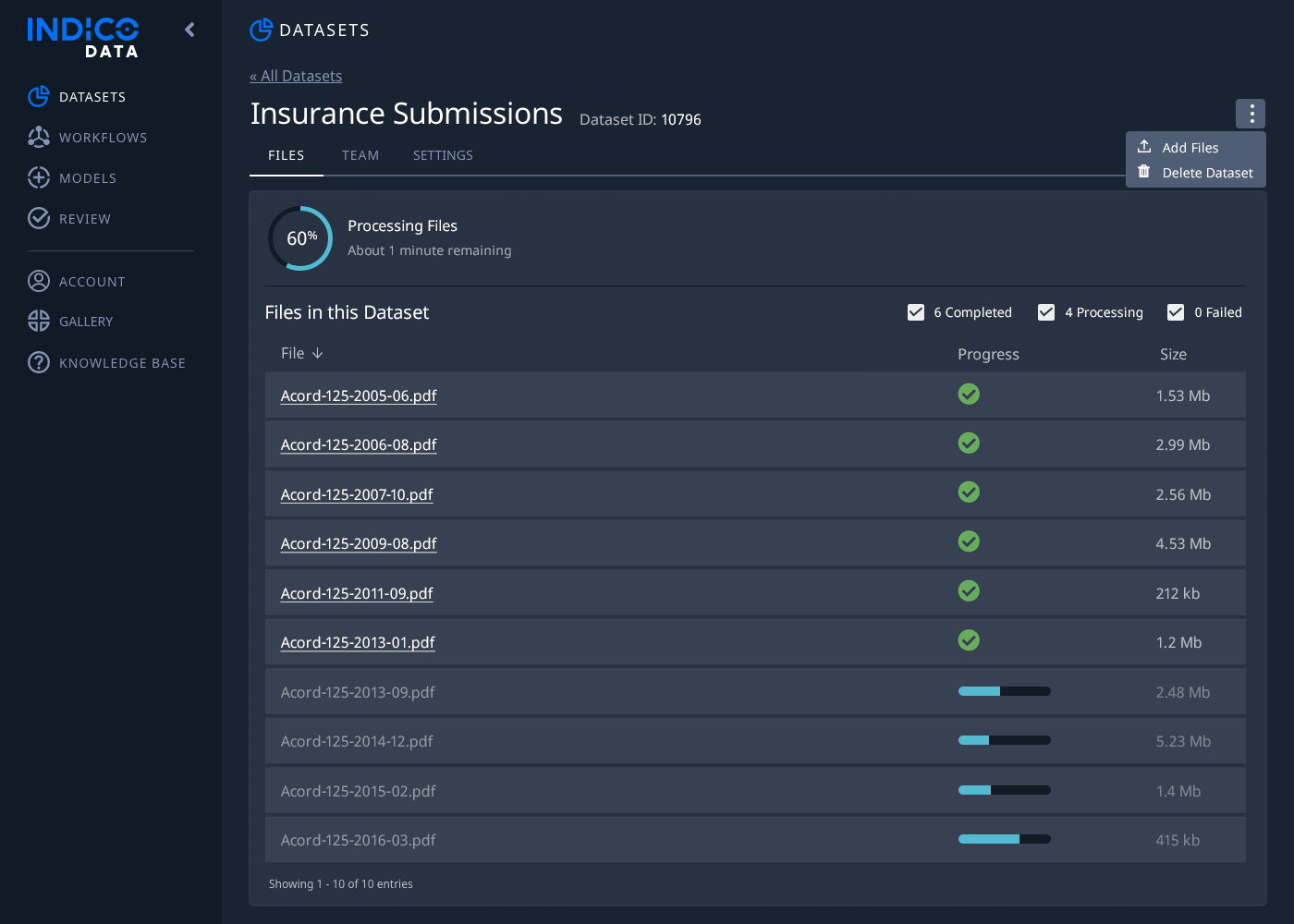
Task: Select Add Files from the menu
Action: coord(1190,146)
